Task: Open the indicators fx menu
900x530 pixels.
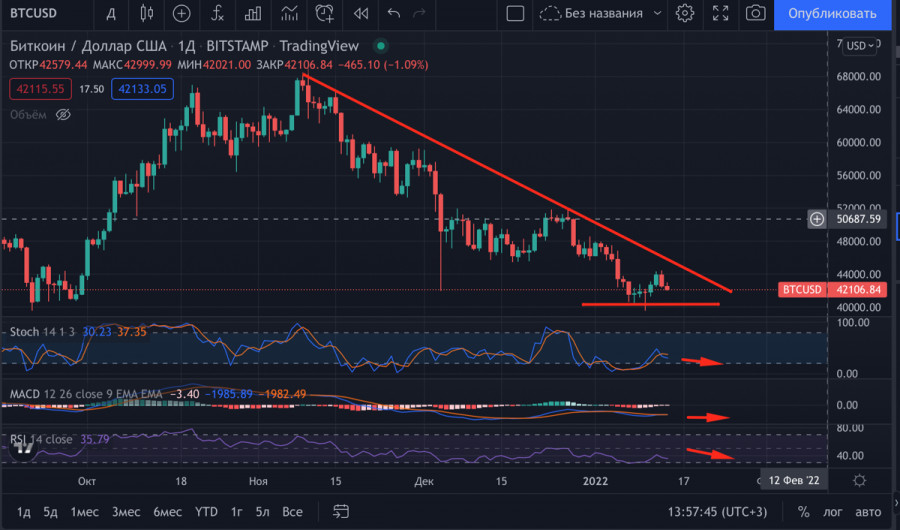Action: 217,13
